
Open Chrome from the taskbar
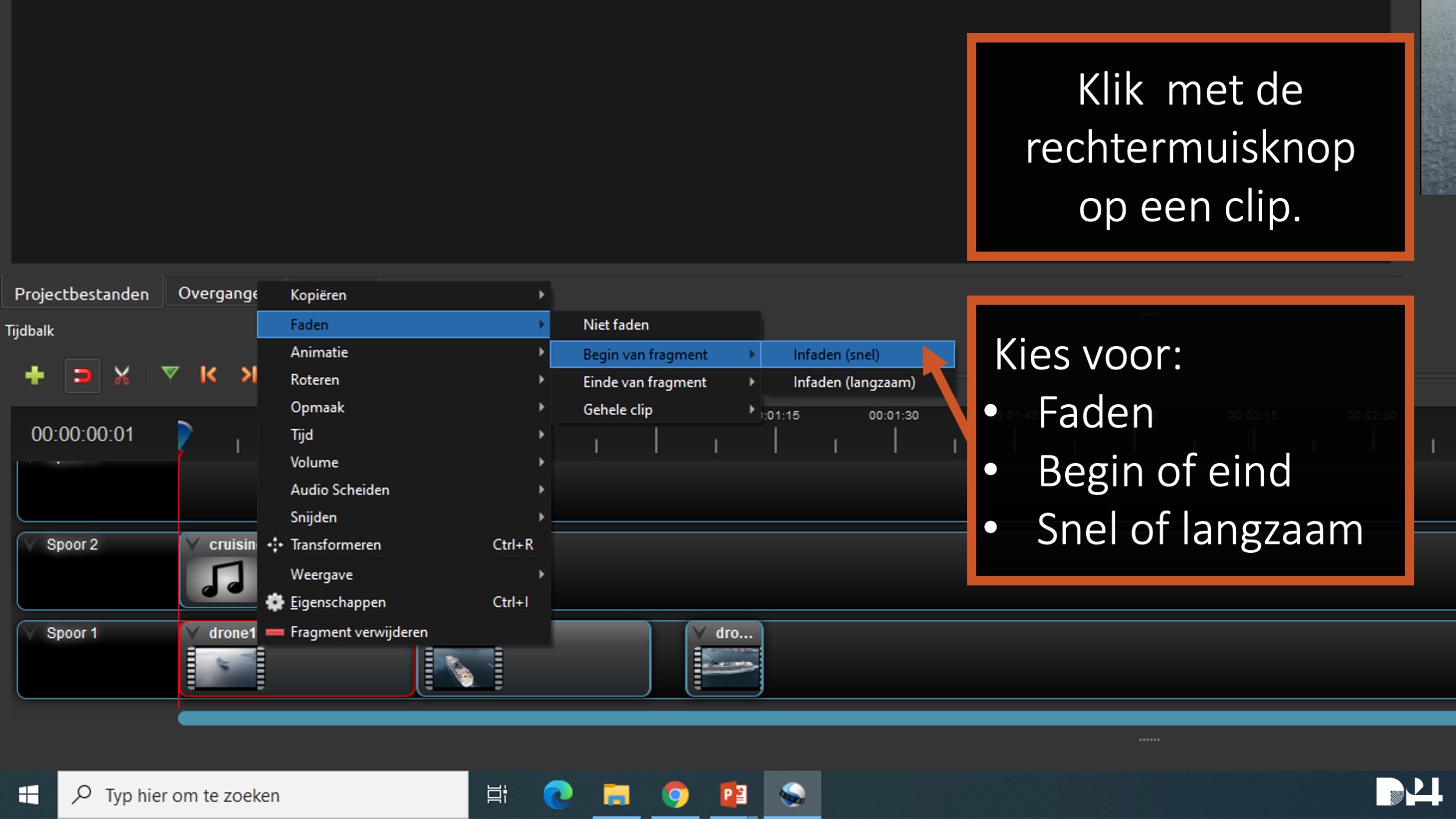tap(674, 795)
